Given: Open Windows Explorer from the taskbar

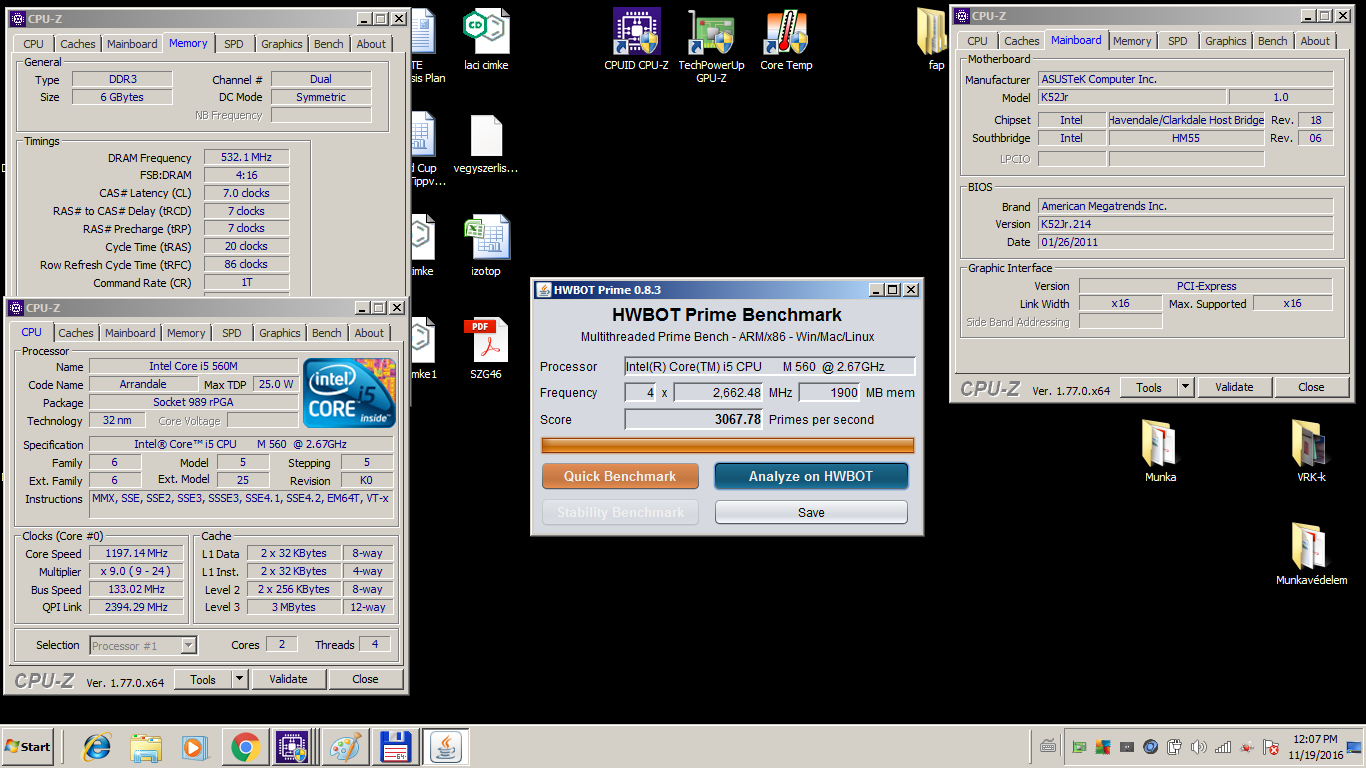Looking at the screenshot, I should click(146, 747).
